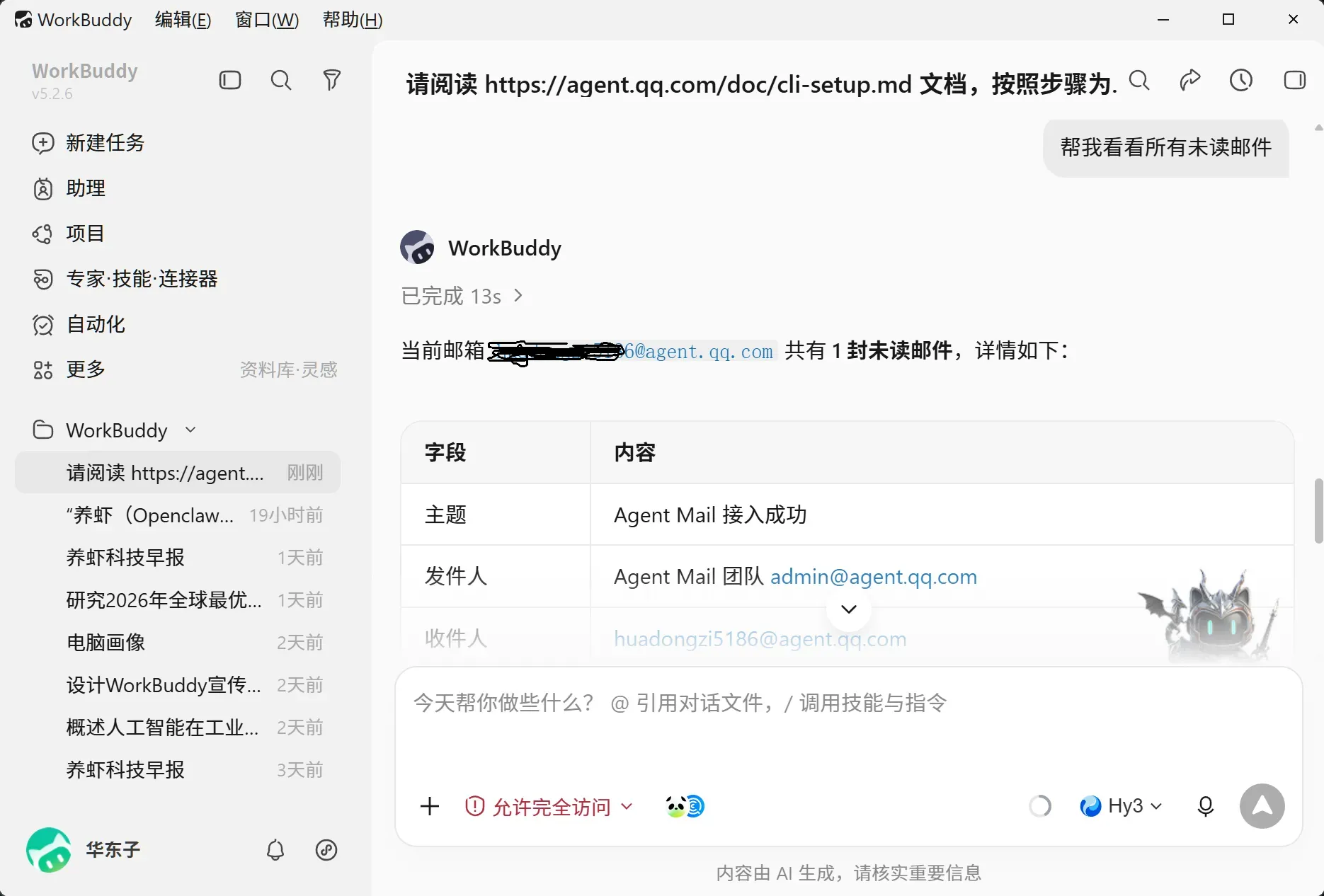Open the 电脑画像 task
1324x896 pixels.
pyautogui.click(x=178, y=643)
